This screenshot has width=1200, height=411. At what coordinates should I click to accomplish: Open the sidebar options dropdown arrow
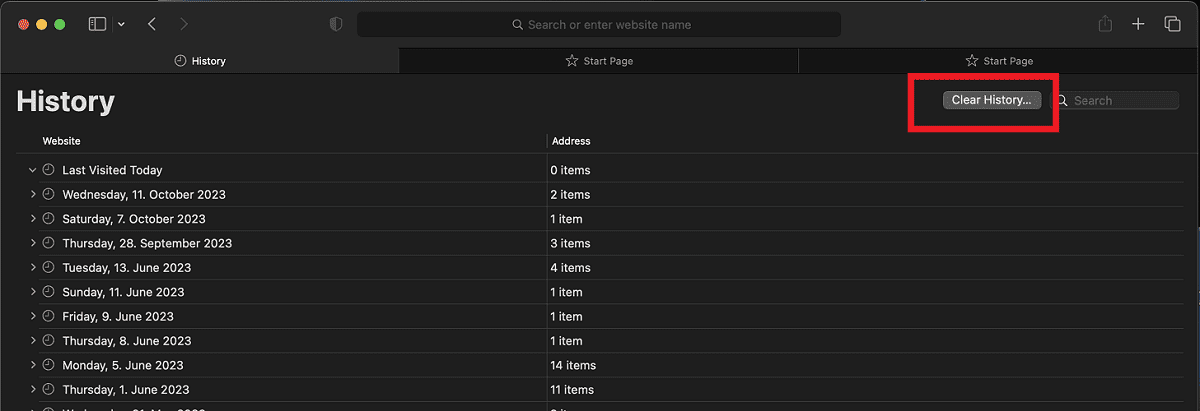[x=121, y=24]
